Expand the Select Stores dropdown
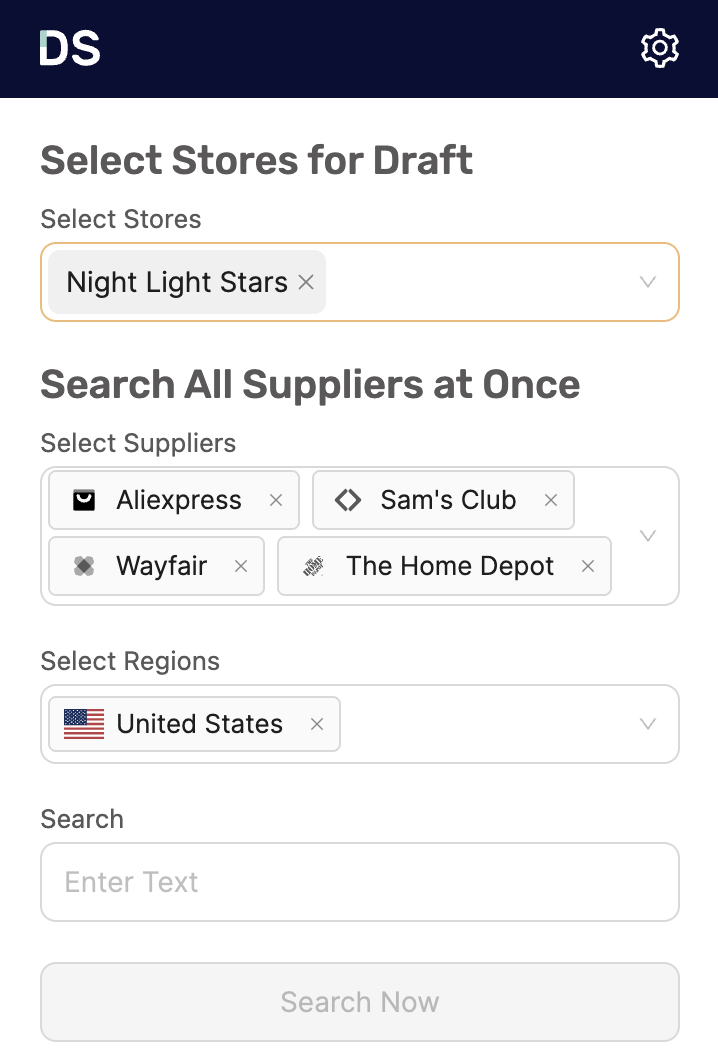 point(648,282)
